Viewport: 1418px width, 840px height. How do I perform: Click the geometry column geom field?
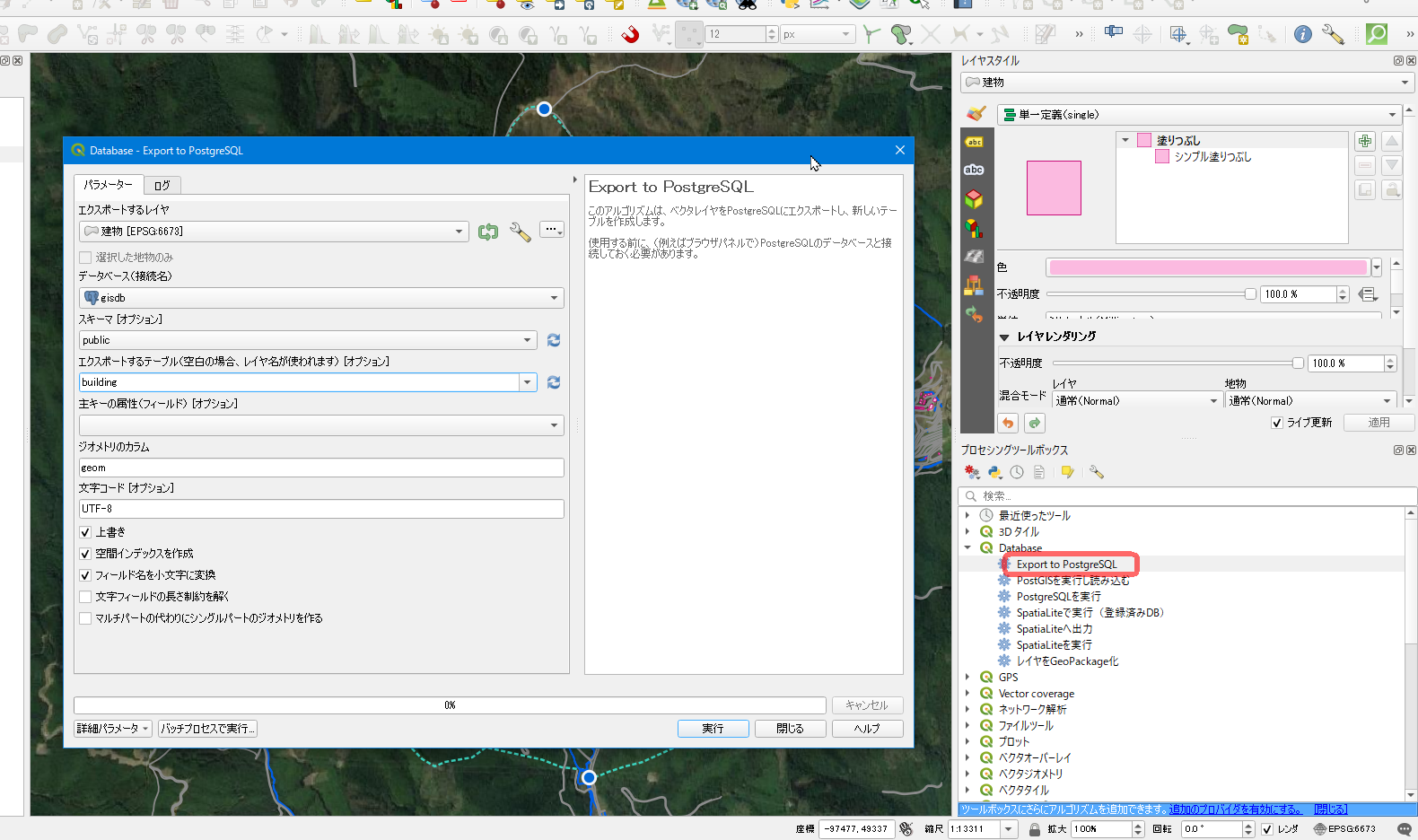point(321,468)
